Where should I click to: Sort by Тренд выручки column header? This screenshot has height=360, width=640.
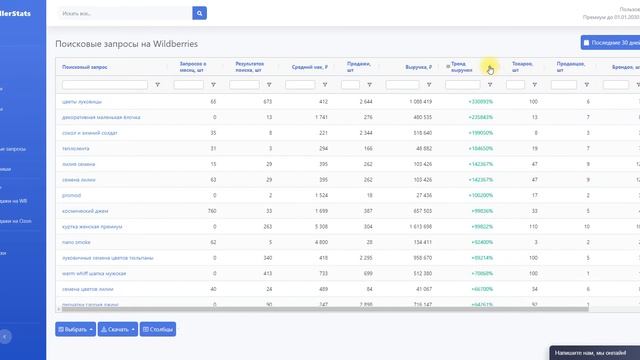pos(462,67)
